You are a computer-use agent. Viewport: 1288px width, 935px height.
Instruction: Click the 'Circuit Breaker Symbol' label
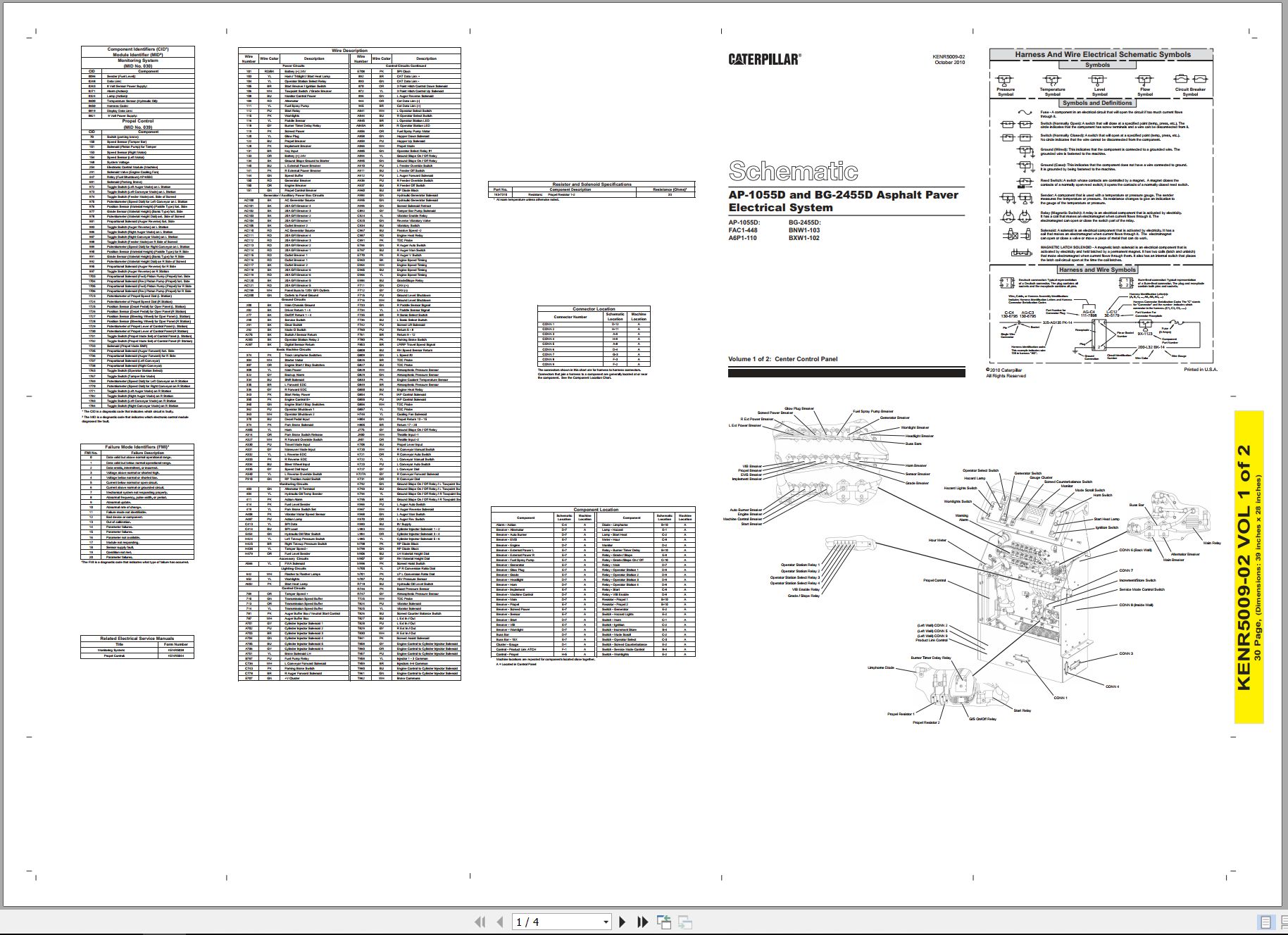tap(1190, 92)
